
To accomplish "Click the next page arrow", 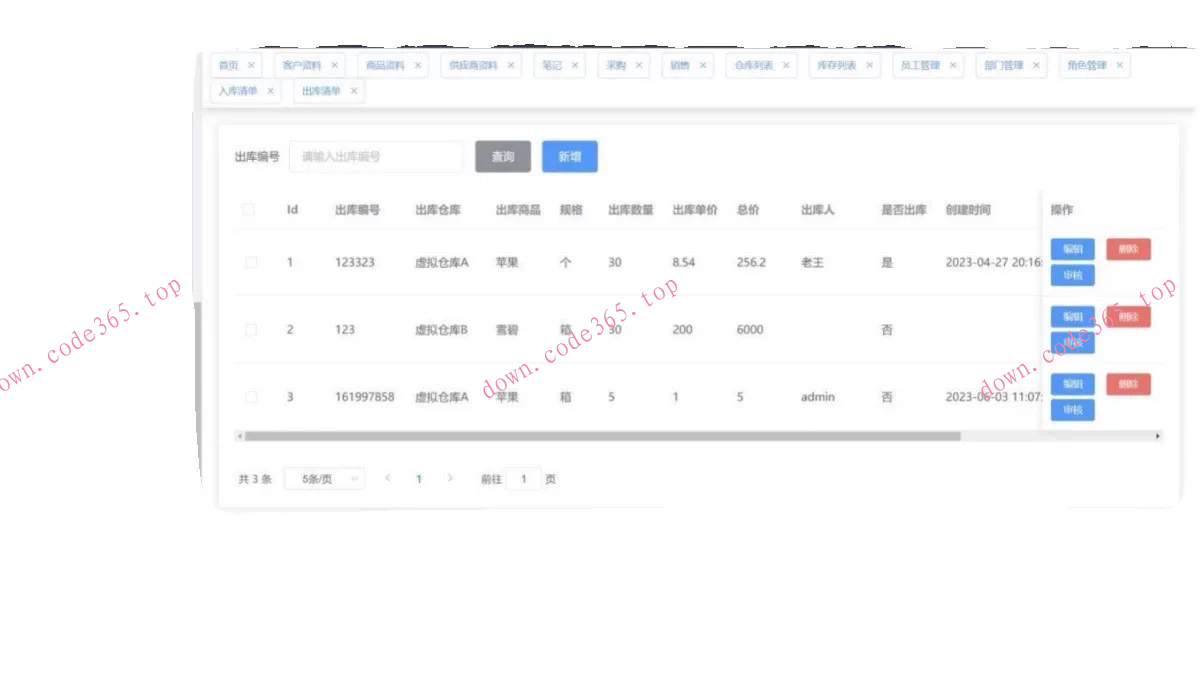I will (452, 478).
